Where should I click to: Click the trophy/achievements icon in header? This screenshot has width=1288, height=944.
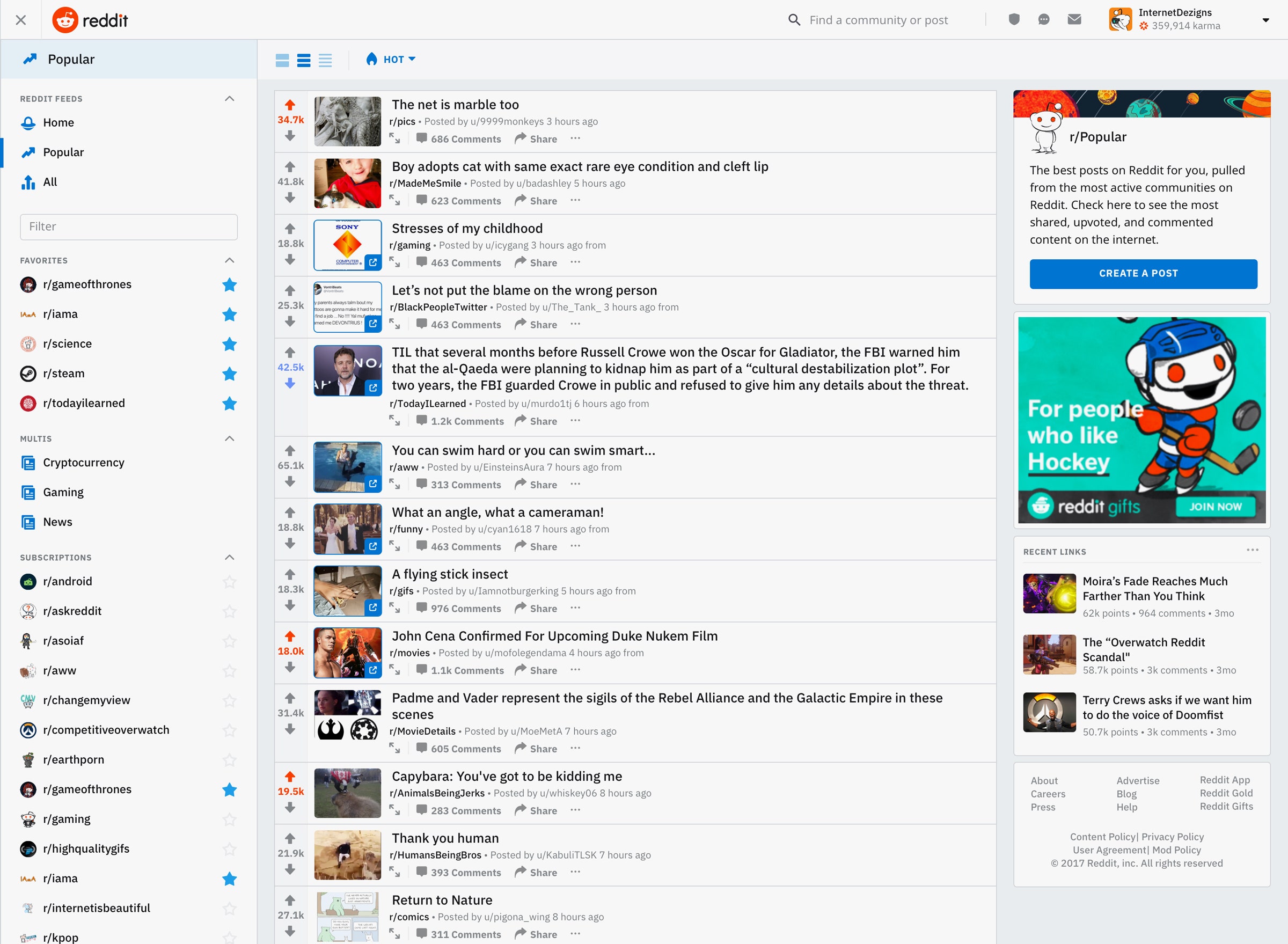coord(1013,19)
